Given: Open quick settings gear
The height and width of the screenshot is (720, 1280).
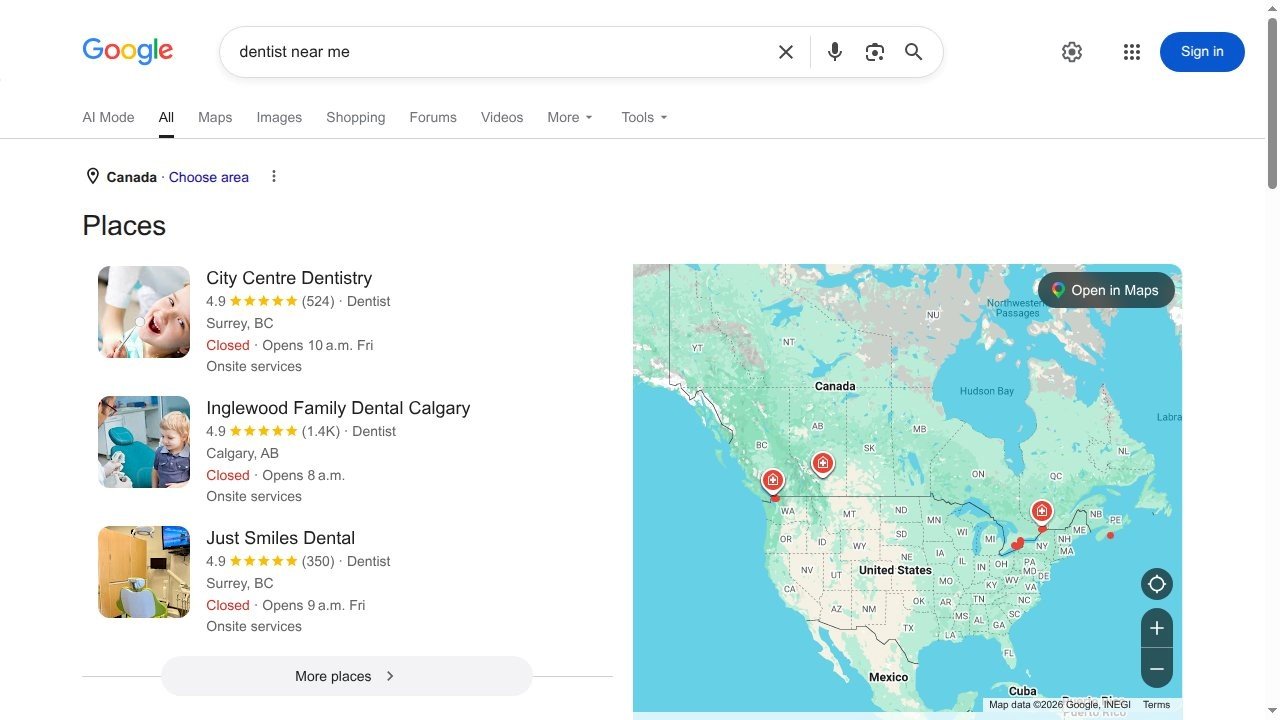Looking at the screenshot, I should (x=1072, y=52).
